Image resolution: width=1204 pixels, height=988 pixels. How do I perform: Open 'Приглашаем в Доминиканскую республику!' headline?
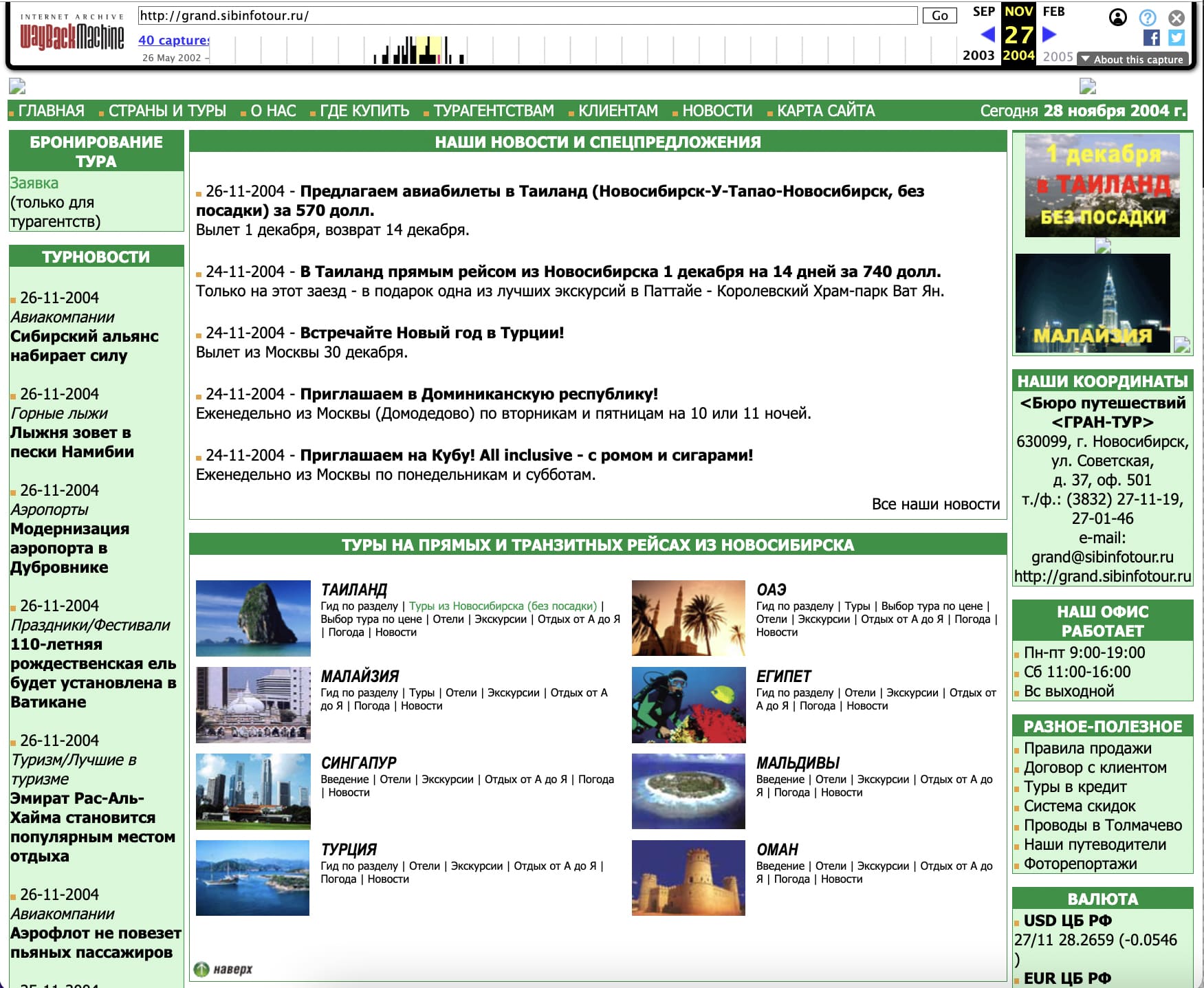coord(479,394)
